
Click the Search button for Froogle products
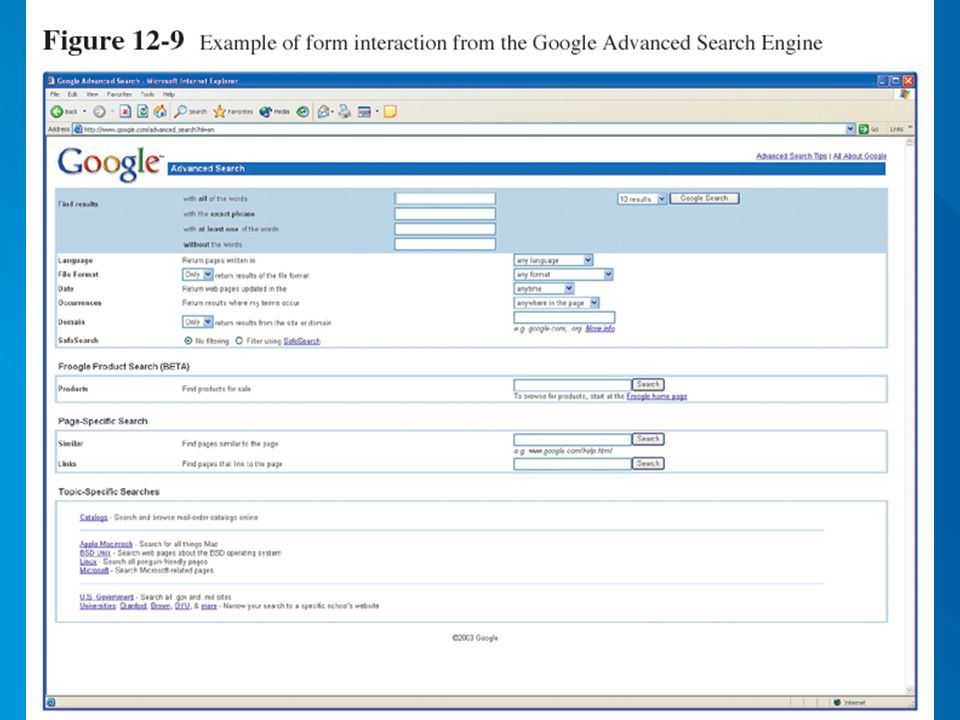pyautogui.click(x=648, y=384)
